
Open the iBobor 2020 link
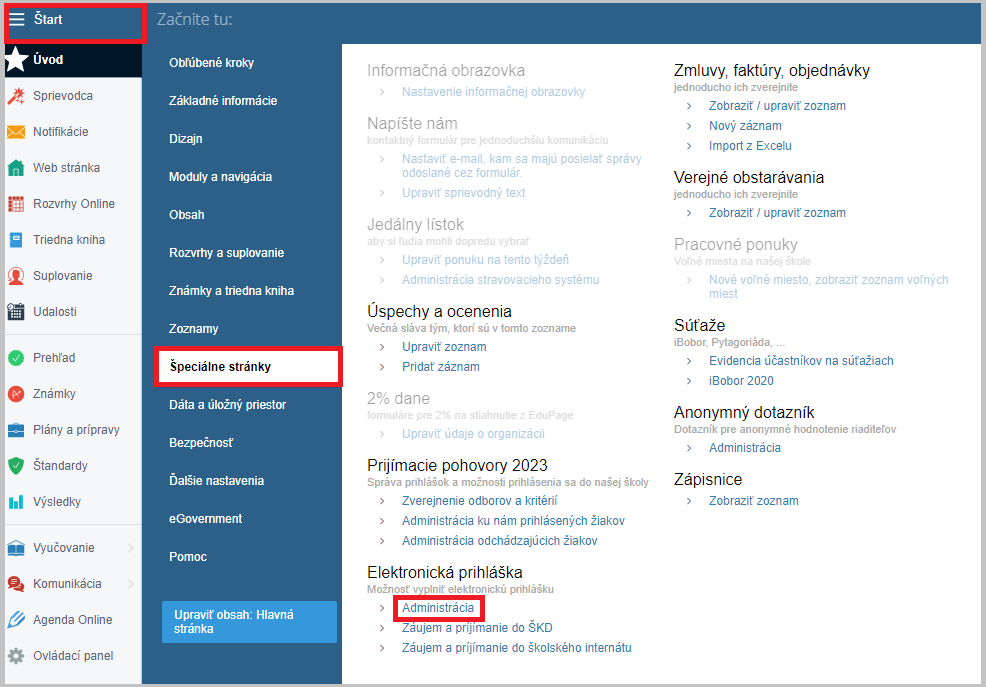(741, 381)
